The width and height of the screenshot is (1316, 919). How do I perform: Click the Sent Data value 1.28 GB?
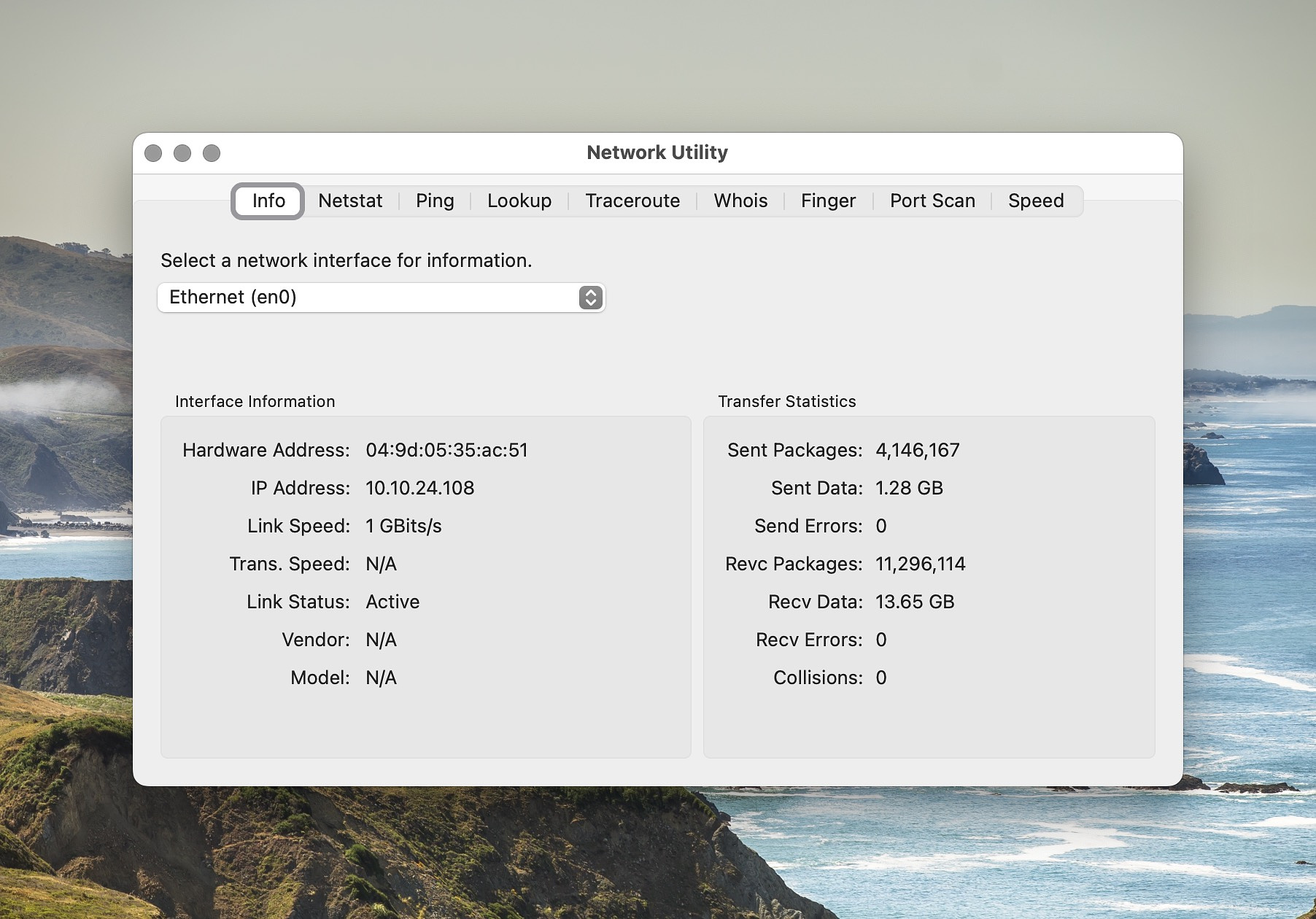(x=909, y=488)
